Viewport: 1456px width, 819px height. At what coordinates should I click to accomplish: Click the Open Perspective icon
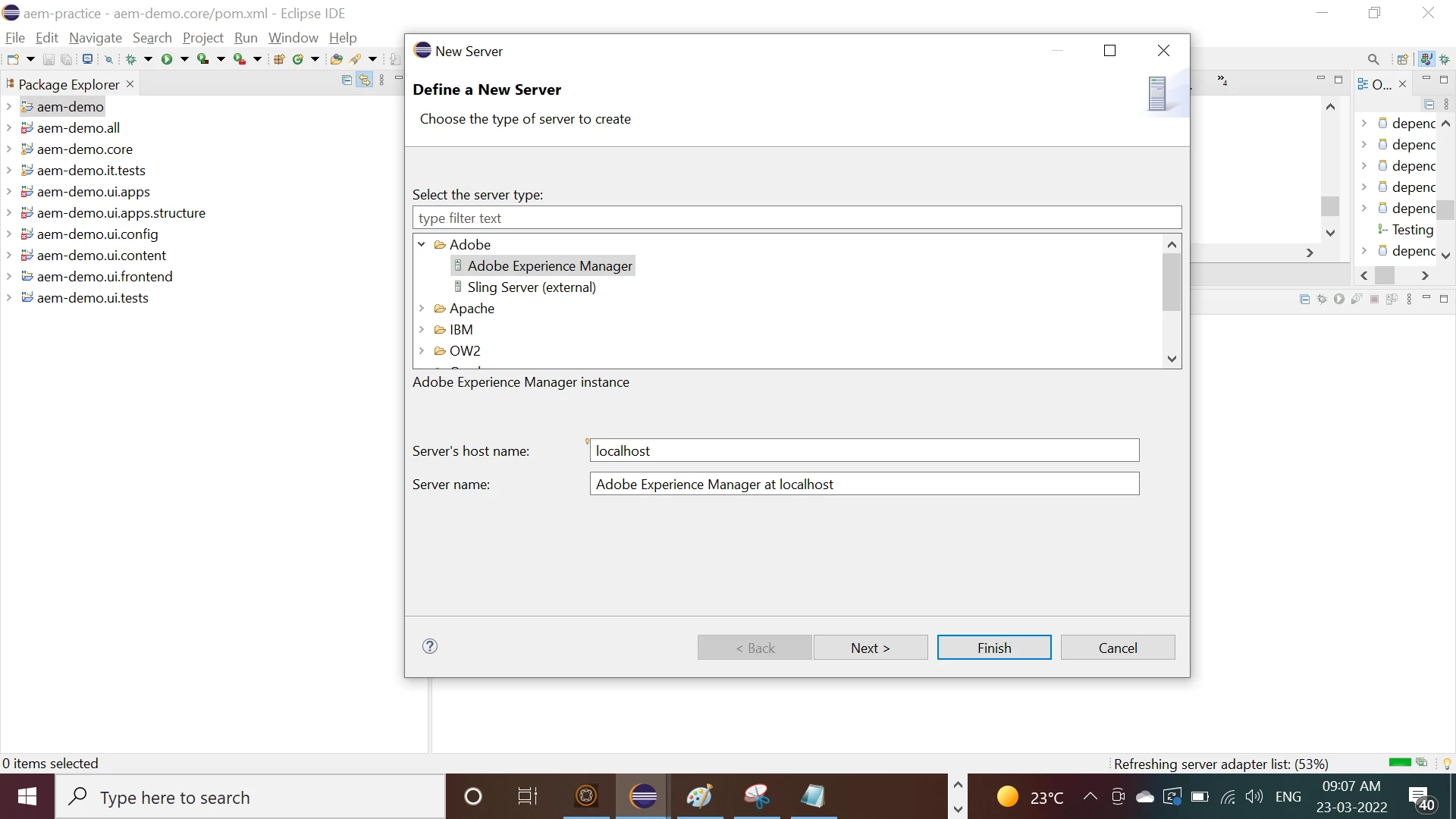point(1402,59)
